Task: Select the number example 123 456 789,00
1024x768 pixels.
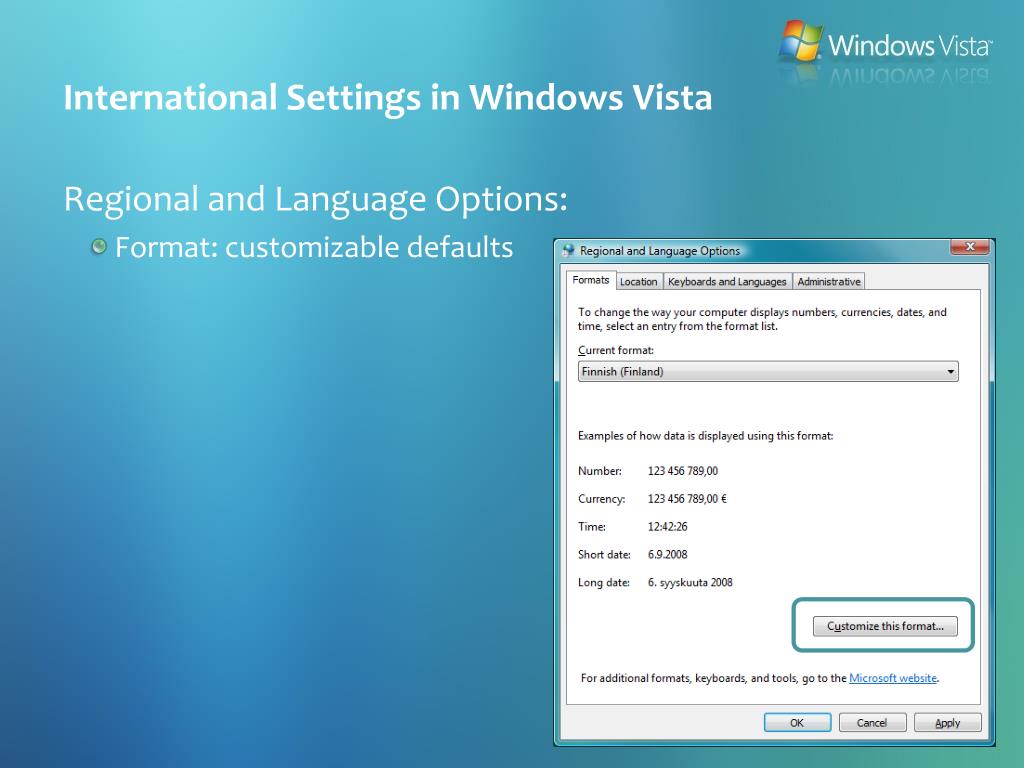Action: point(682,471)
